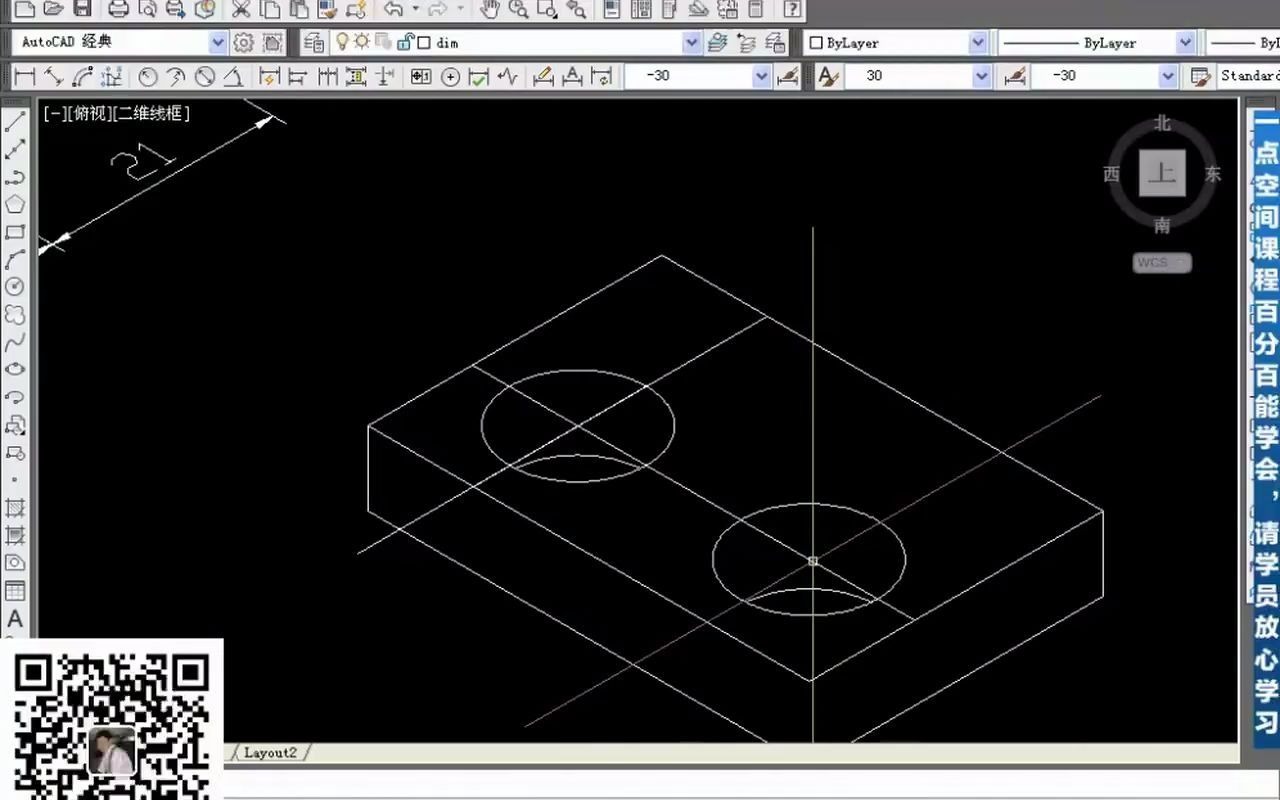The height and width of the screenshot is (800, 1280).
Task: Select the Rectangle draw tool
Action: click(15, 232)
